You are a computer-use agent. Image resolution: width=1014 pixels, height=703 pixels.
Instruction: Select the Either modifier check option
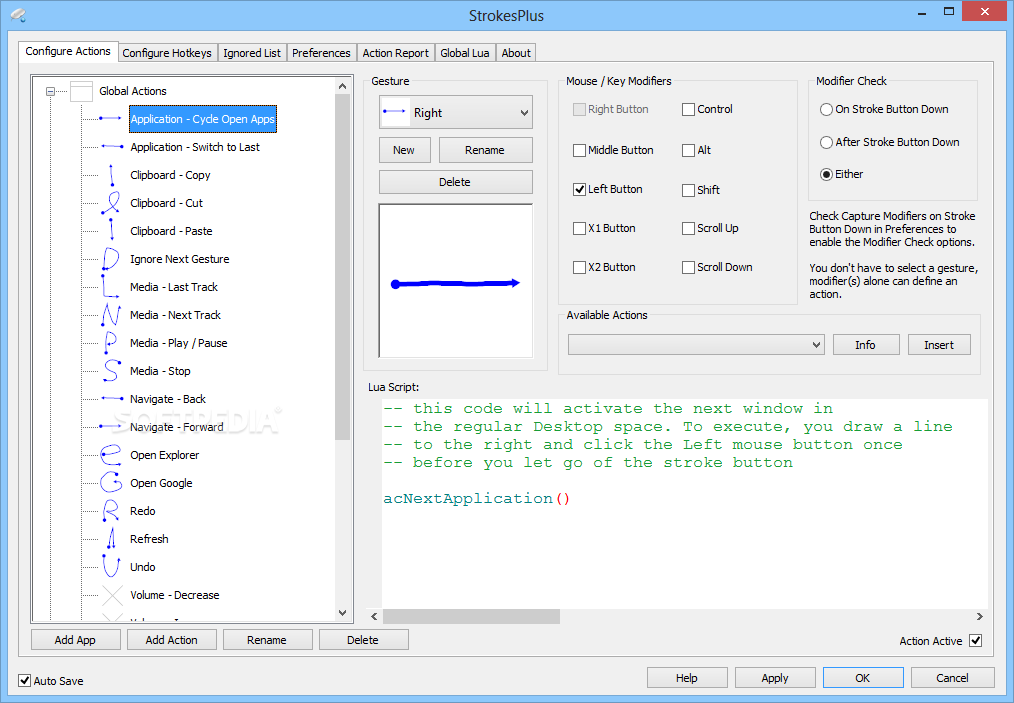pos(826,175)
